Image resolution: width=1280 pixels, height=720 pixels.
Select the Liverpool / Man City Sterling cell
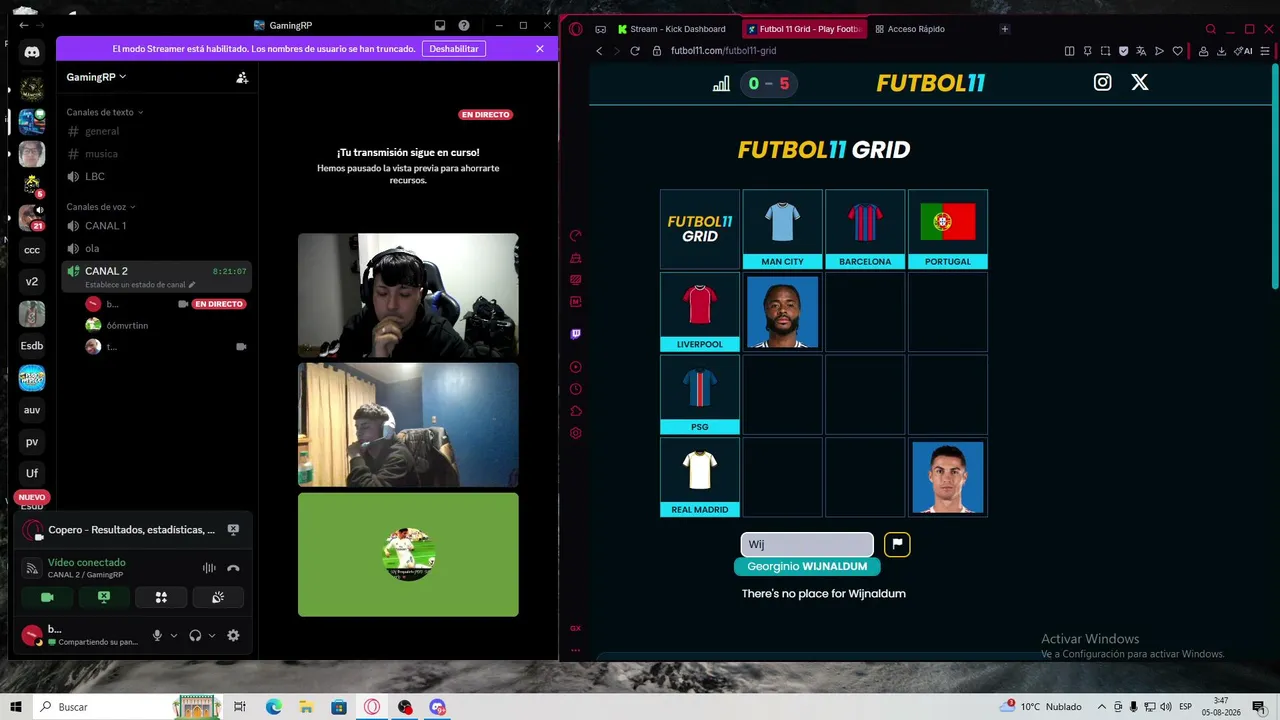coord(782,312)
